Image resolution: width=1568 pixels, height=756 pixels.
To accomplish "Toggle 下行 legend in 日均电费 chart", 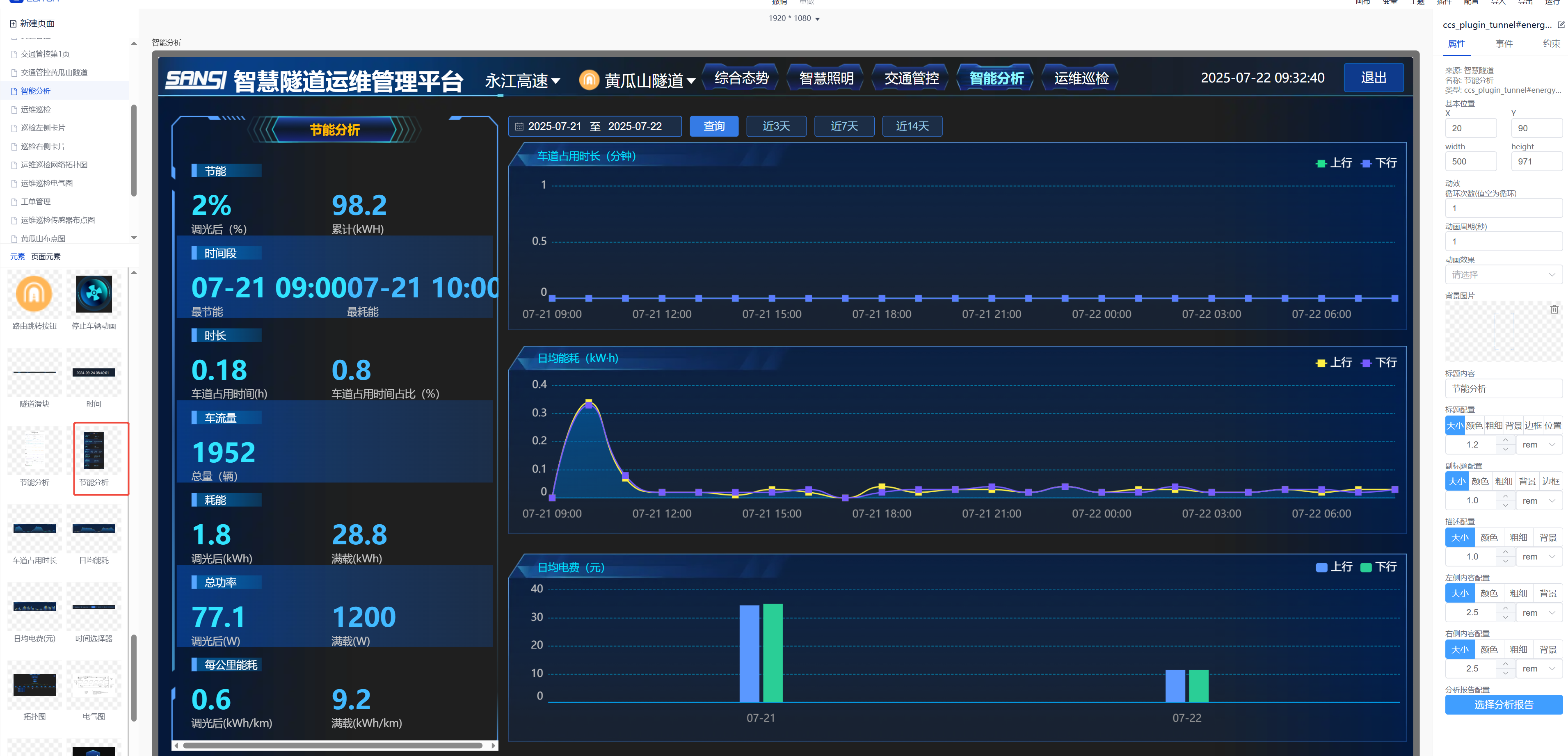I will (x=1379, y=567).
